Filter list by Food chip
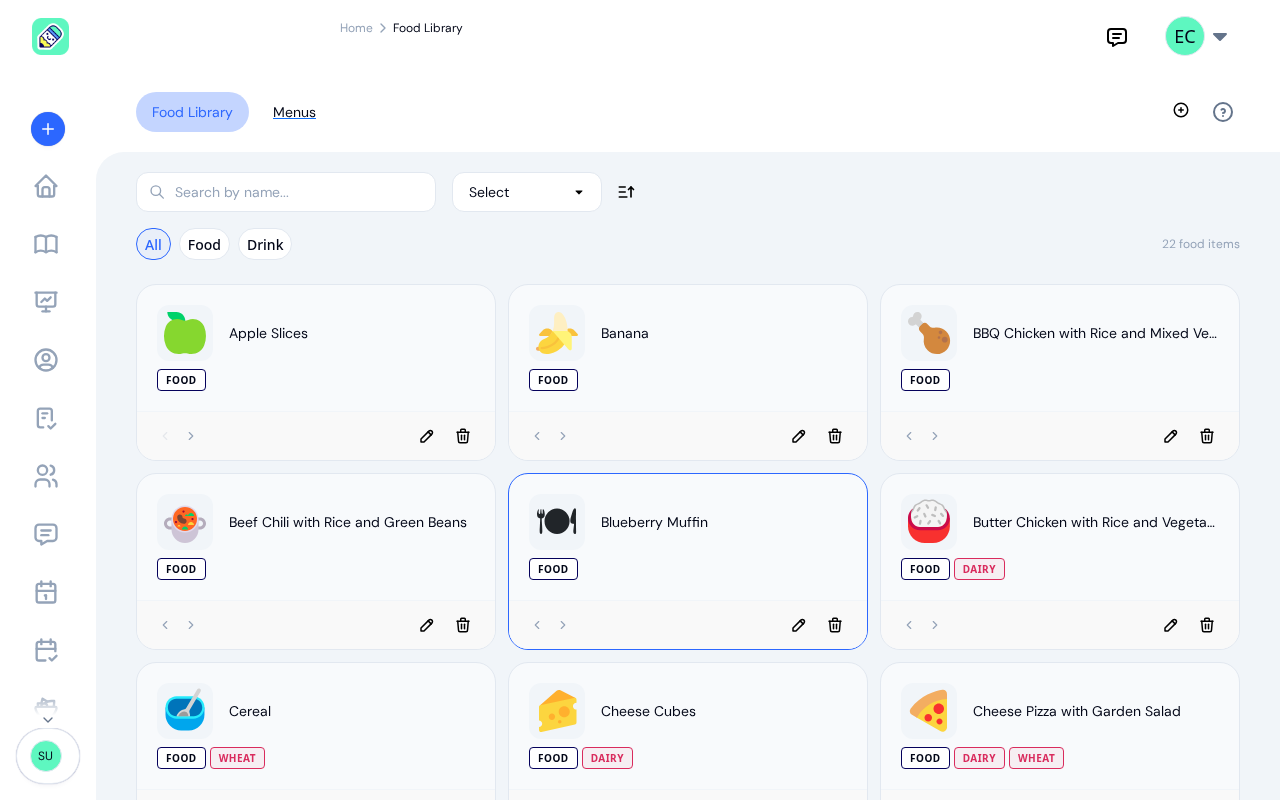Image resolution: width=1280 pixels, height=800 pixels. [204, 244]
